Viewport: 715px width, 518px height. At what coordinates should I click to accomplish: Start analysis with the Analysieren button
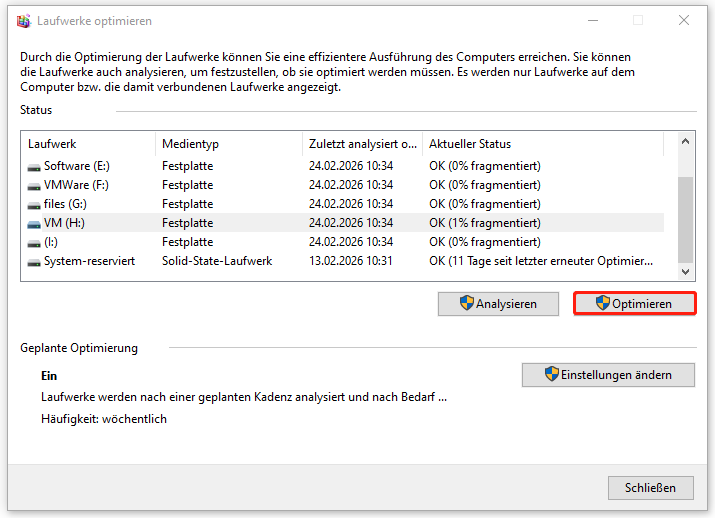coord(498,304)
